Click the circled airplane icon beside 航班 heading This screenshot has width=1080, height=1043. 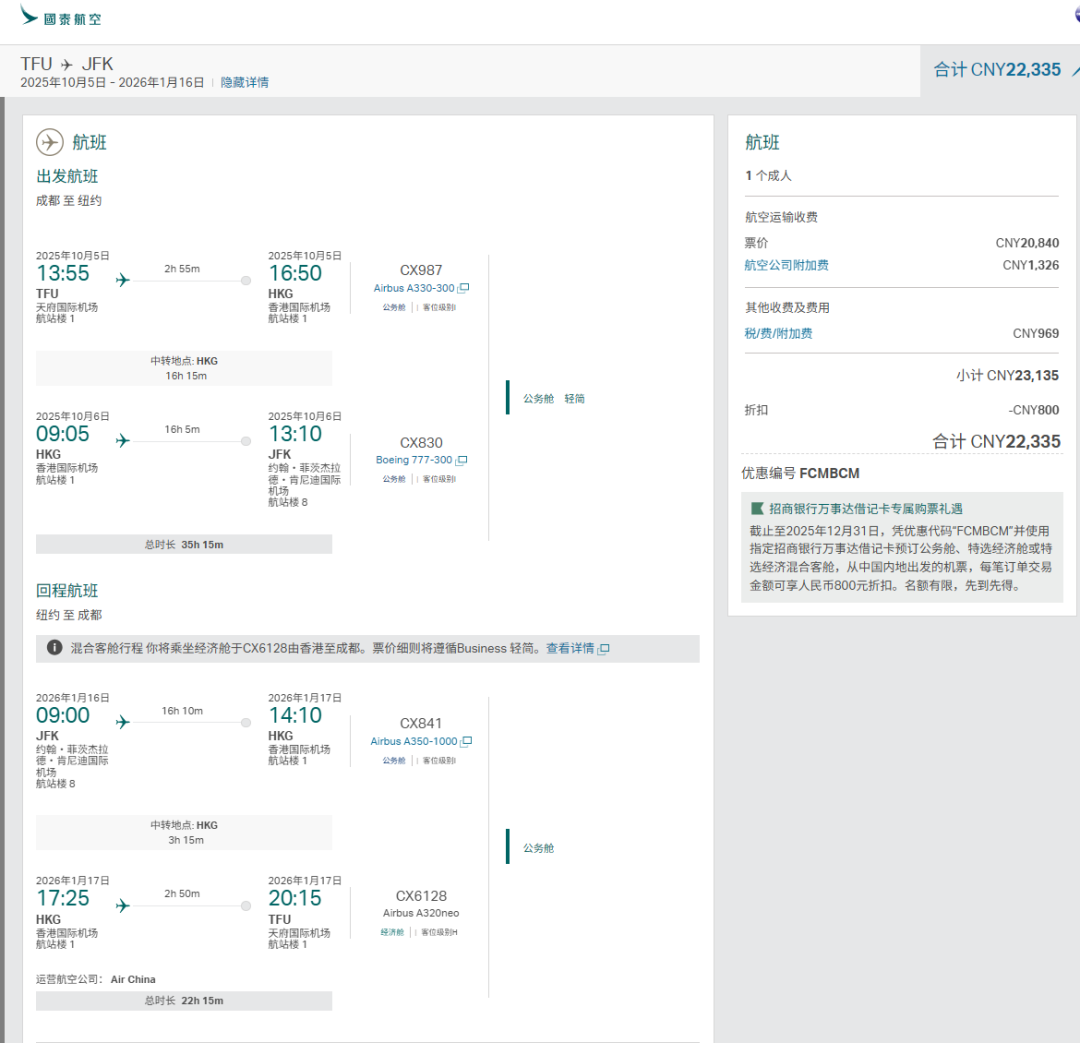coord(50,142)
